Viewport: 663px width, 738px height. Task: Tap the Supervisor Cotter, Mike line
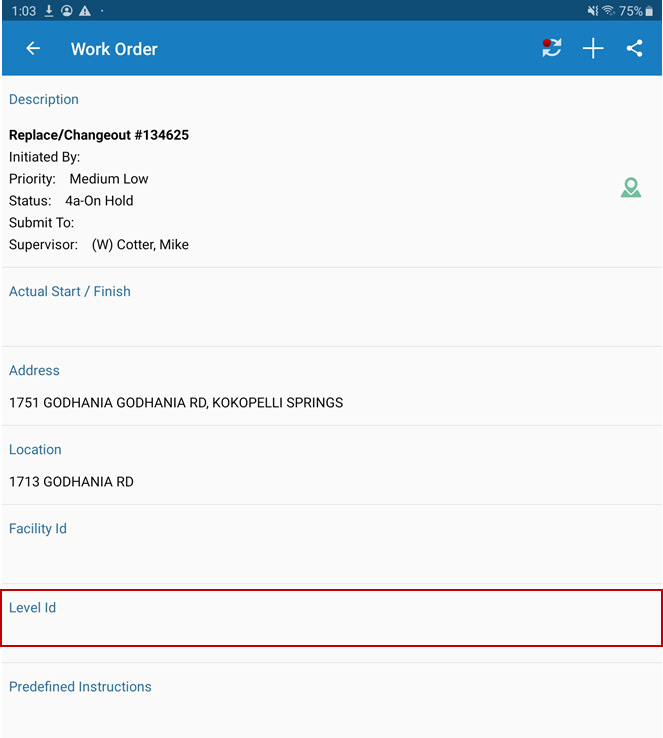coord(99,245)
